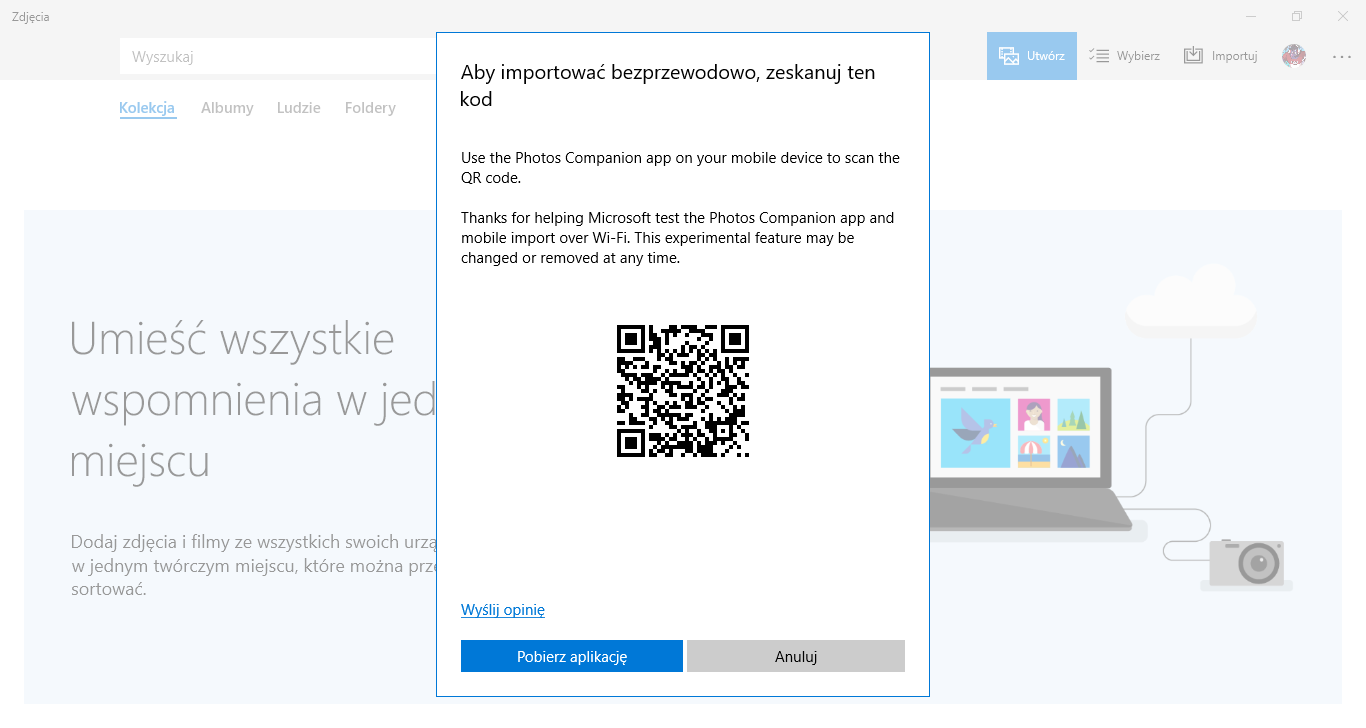The height and width of the screenshot is (728, 1366).
Task: Click the dialog heading about wireless import
Action: [668, 86]
